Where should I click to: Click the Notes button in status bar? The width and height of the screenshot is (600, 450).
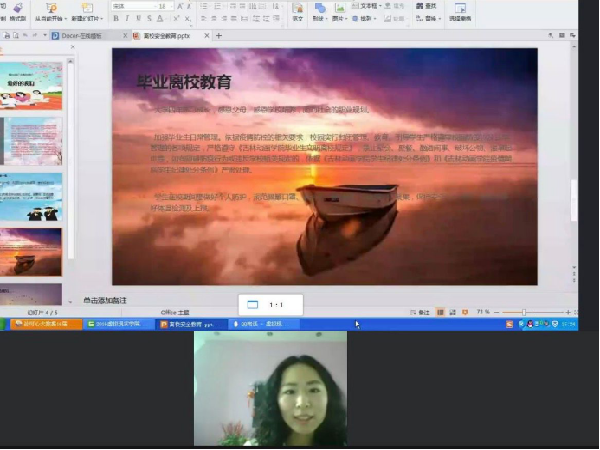coord(420,313)
